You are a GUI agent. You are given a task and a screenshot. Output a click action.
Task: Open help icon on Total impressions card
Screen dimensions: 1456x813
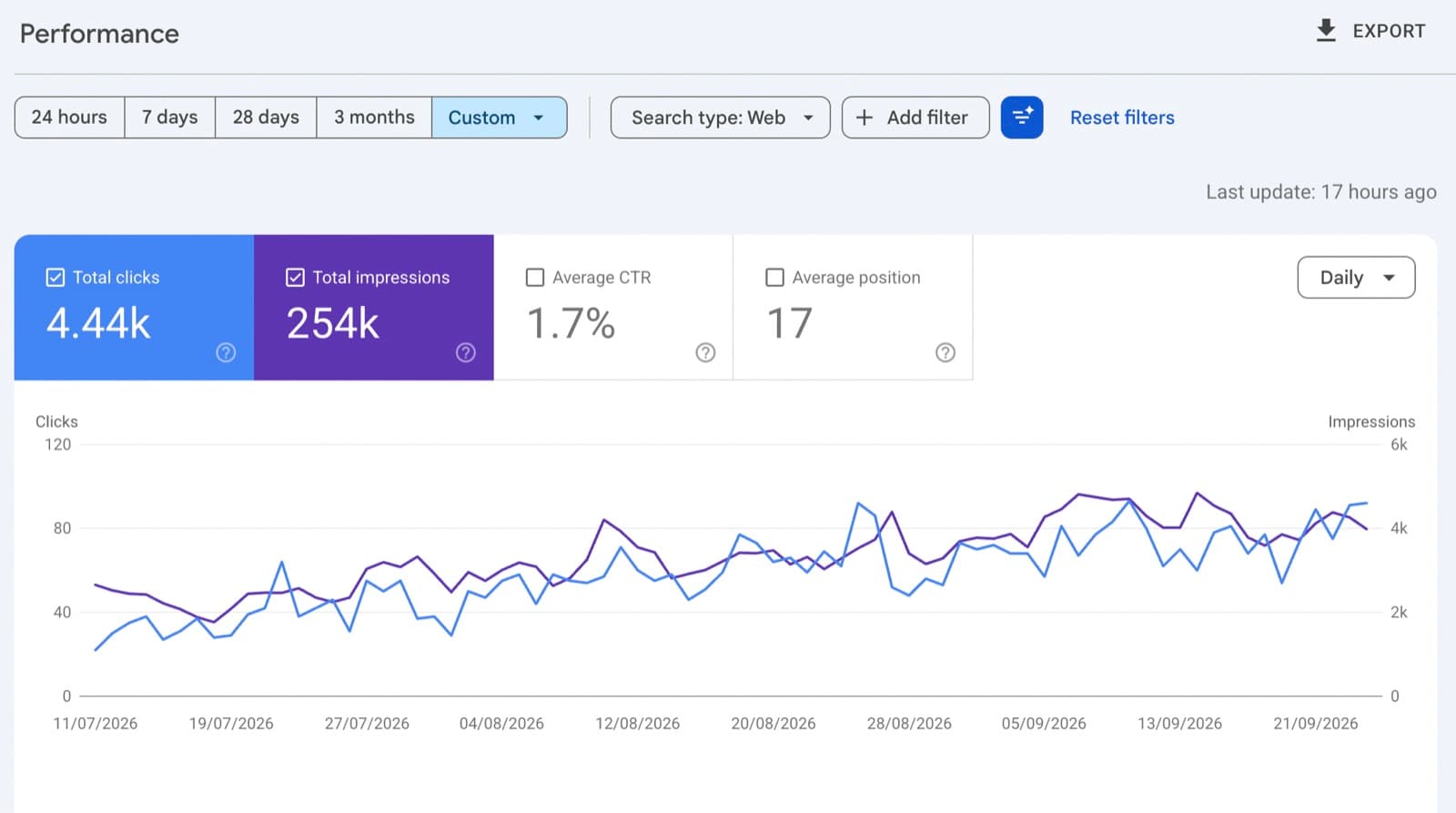[466, 352]
